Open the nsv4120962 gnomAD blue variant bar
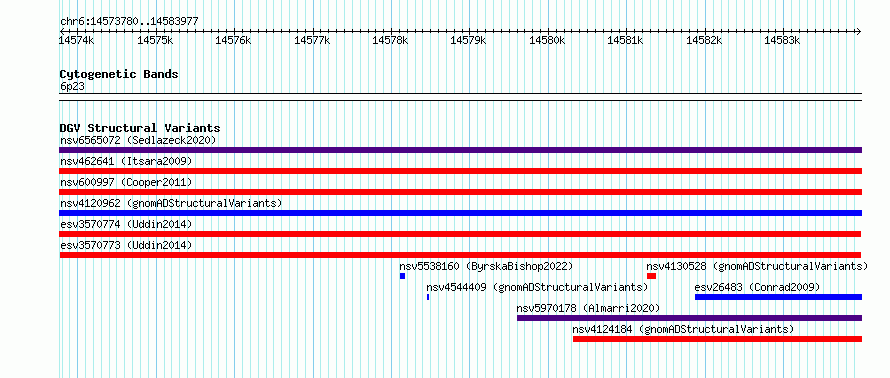 pyautogui.click(x=460, y=213)
